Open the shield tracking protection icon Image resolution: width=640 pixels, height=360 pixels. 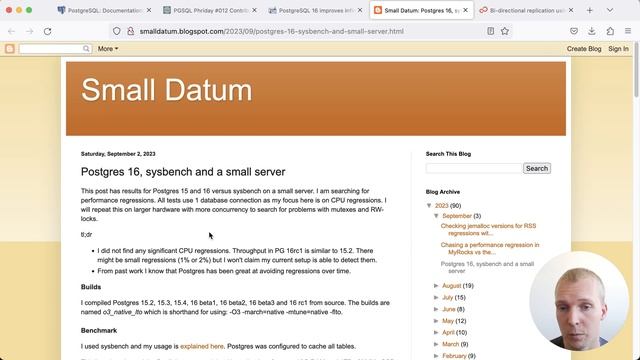[117, 31]
